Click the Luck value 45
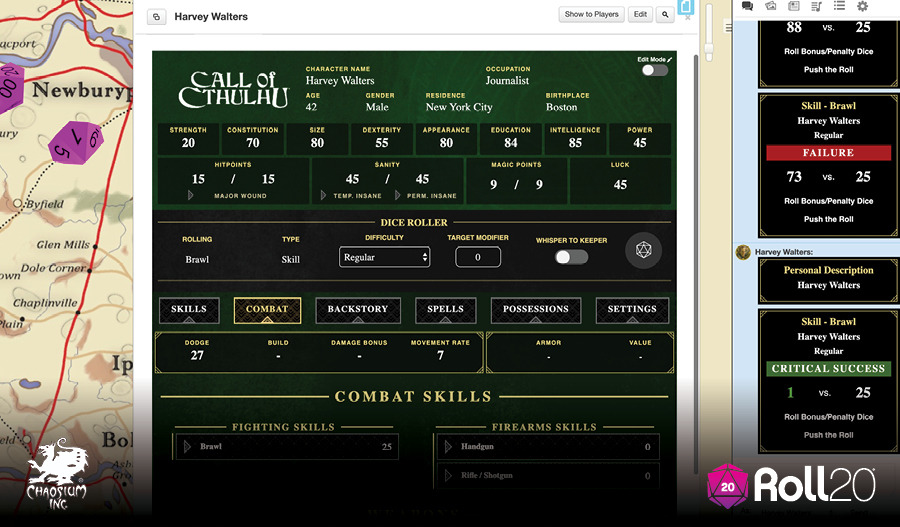This screenshot has width=900, height=527. coord(620,185)
